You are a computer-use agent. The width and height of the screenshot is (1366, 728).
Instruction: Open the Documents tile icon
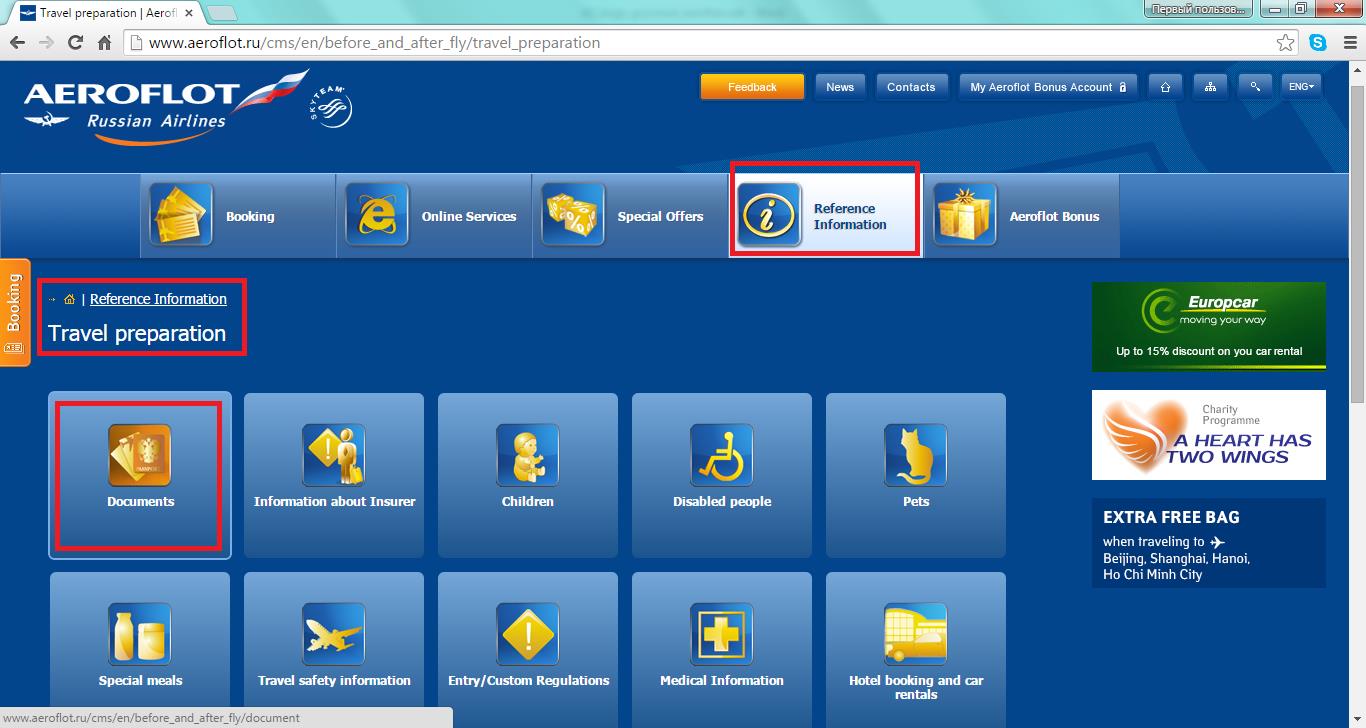coord(140,455)
